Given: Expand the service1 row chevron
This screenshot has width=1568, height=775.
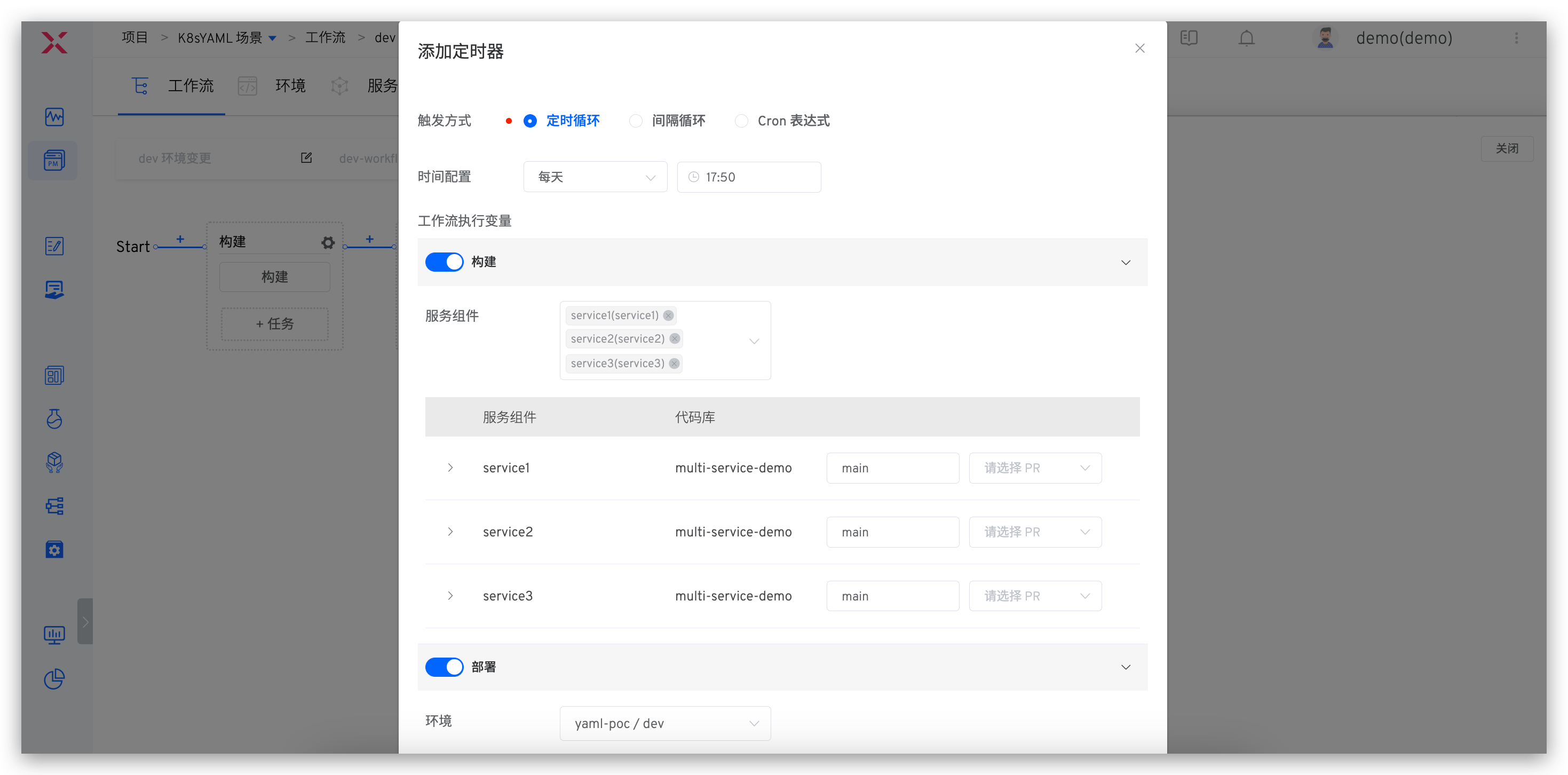Looking at the screenshot, I should pos(450,468).
